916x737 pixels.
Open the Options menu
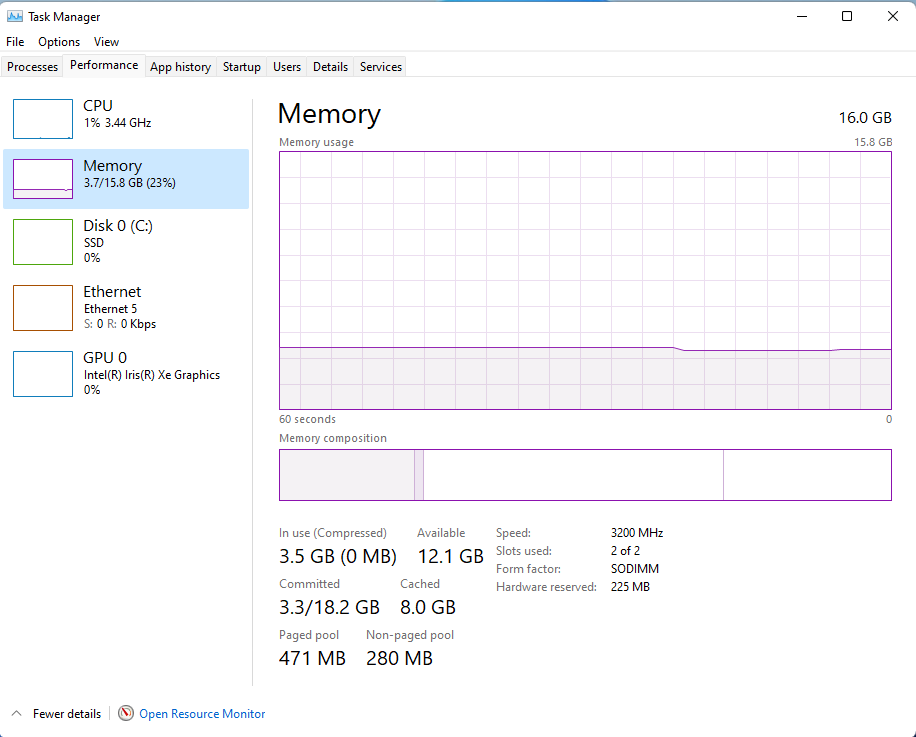pos(59,41)
